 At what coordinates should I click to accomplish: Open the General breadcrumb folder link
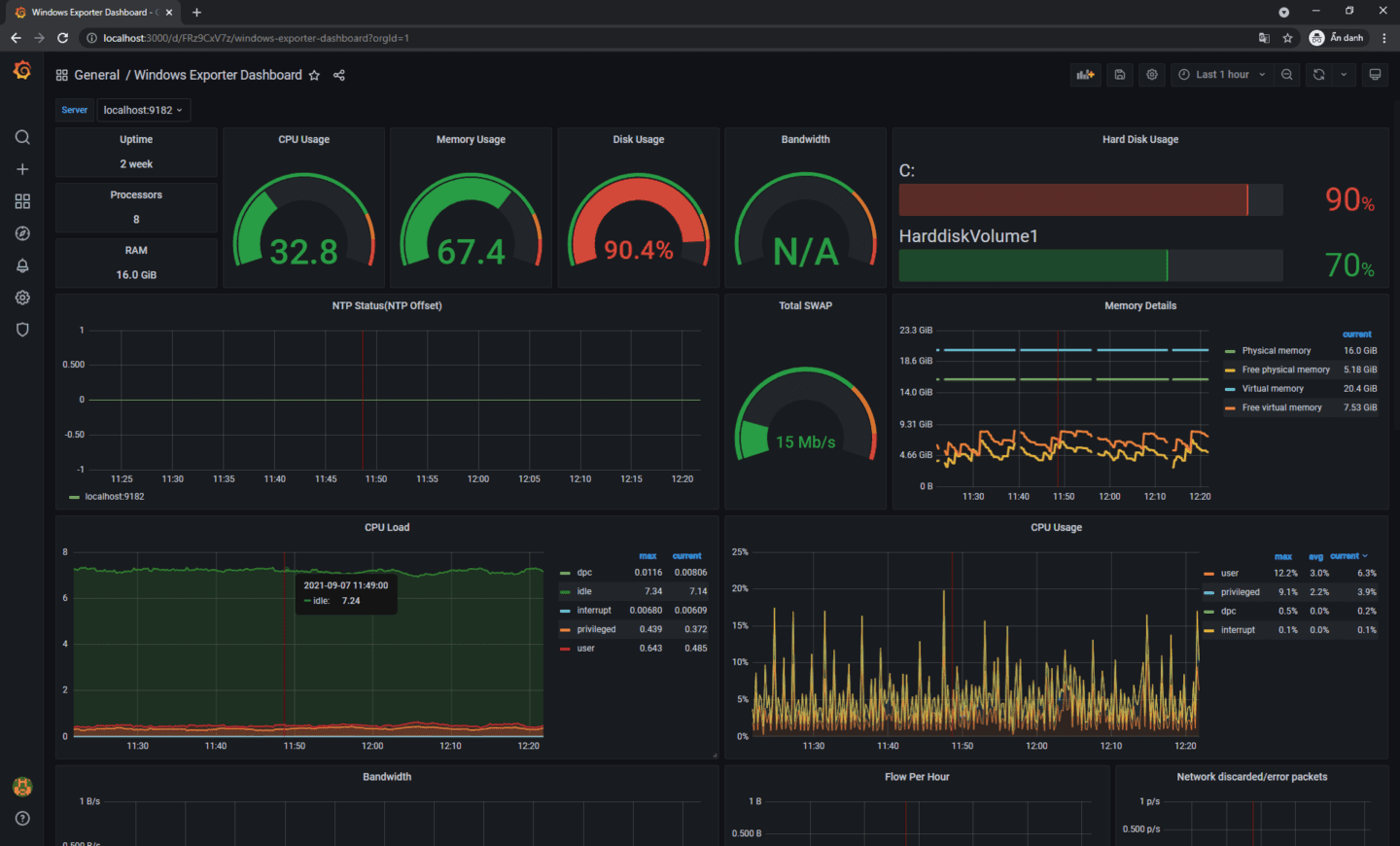click(97, 74)
